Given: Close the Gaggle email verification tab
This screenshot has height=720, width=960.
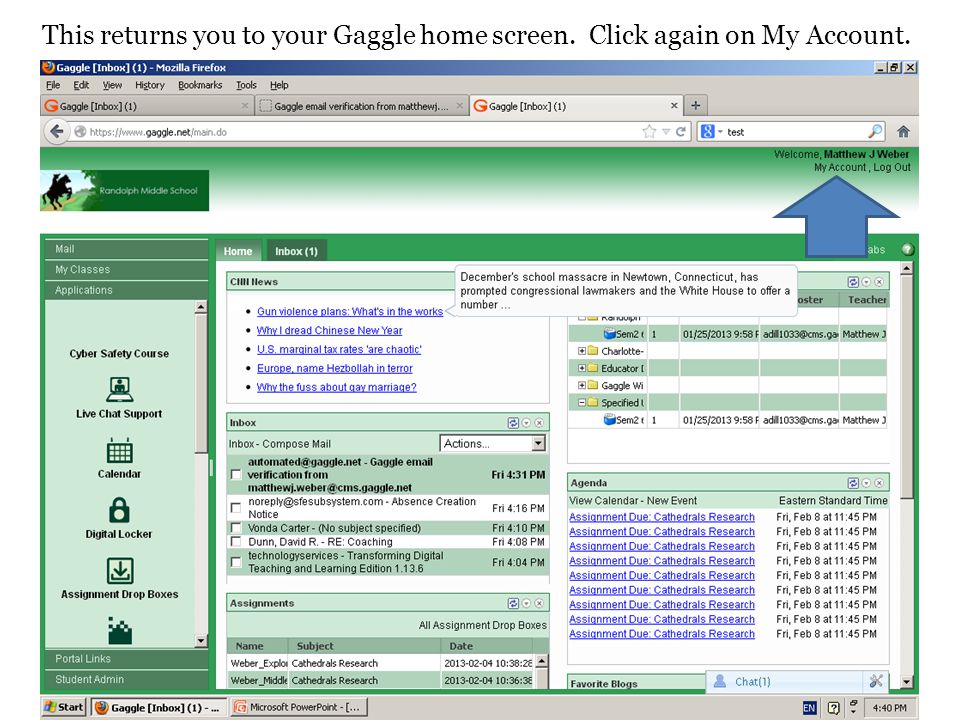Looking at the screenshot, I should [459, 106].
